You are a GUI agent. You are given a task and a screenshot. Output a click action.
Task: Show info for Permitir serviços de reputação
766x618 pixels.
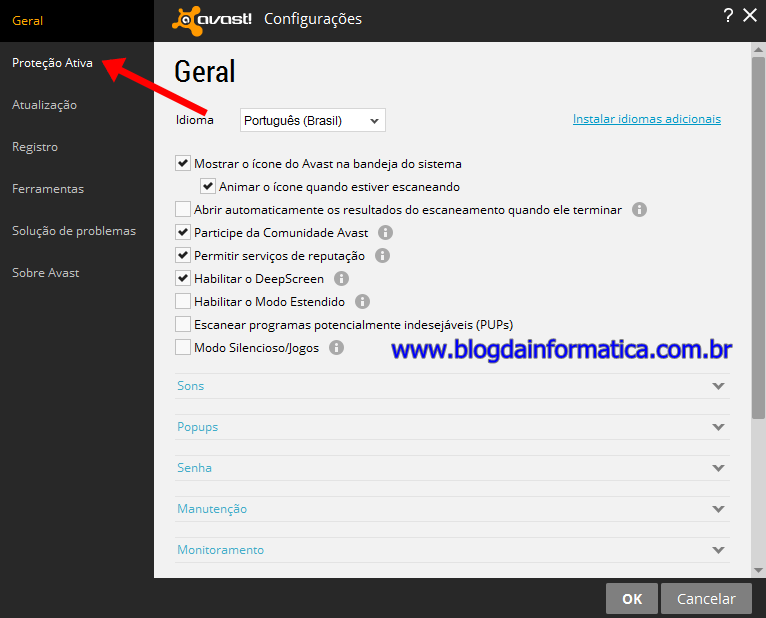pyautogui.click(x=382, y=256)
